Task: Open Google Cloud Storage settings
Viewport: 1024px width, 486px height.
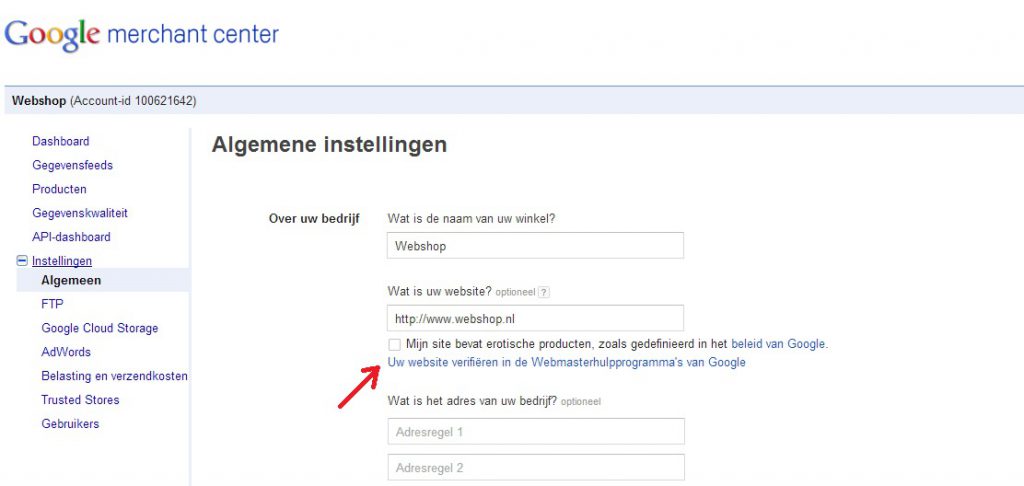Action: 99,328
